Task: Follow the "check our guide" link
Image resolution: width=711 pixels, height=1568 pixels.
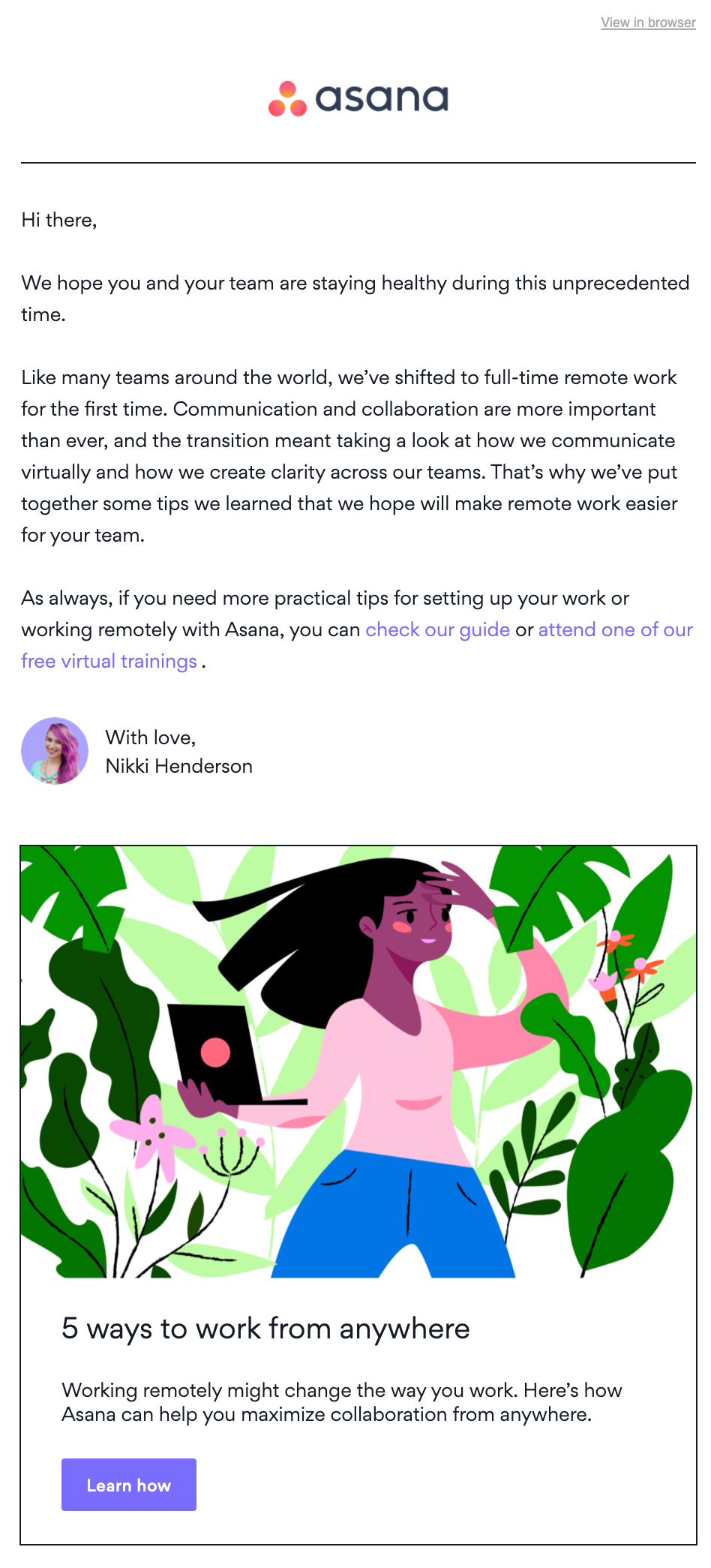Action: pyautogui.click(x=437, y=629)
